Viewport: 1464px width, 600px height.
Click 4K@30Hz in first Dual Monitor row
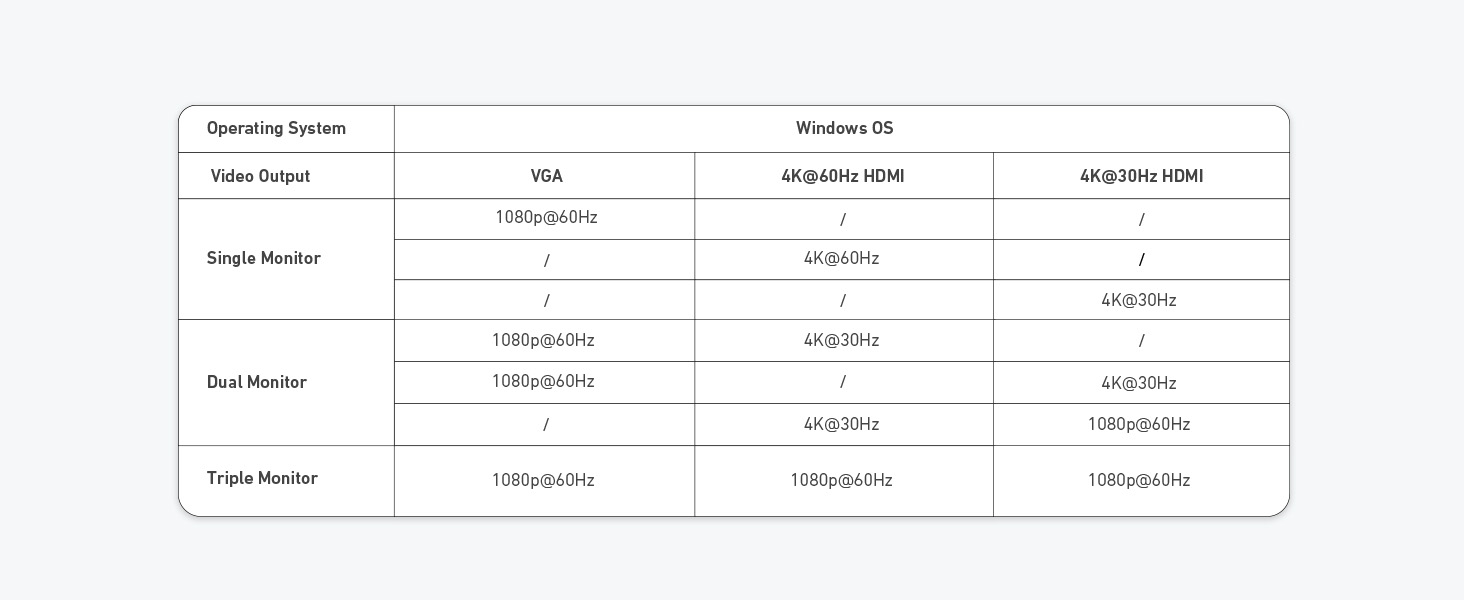click(x=841, y=340)
